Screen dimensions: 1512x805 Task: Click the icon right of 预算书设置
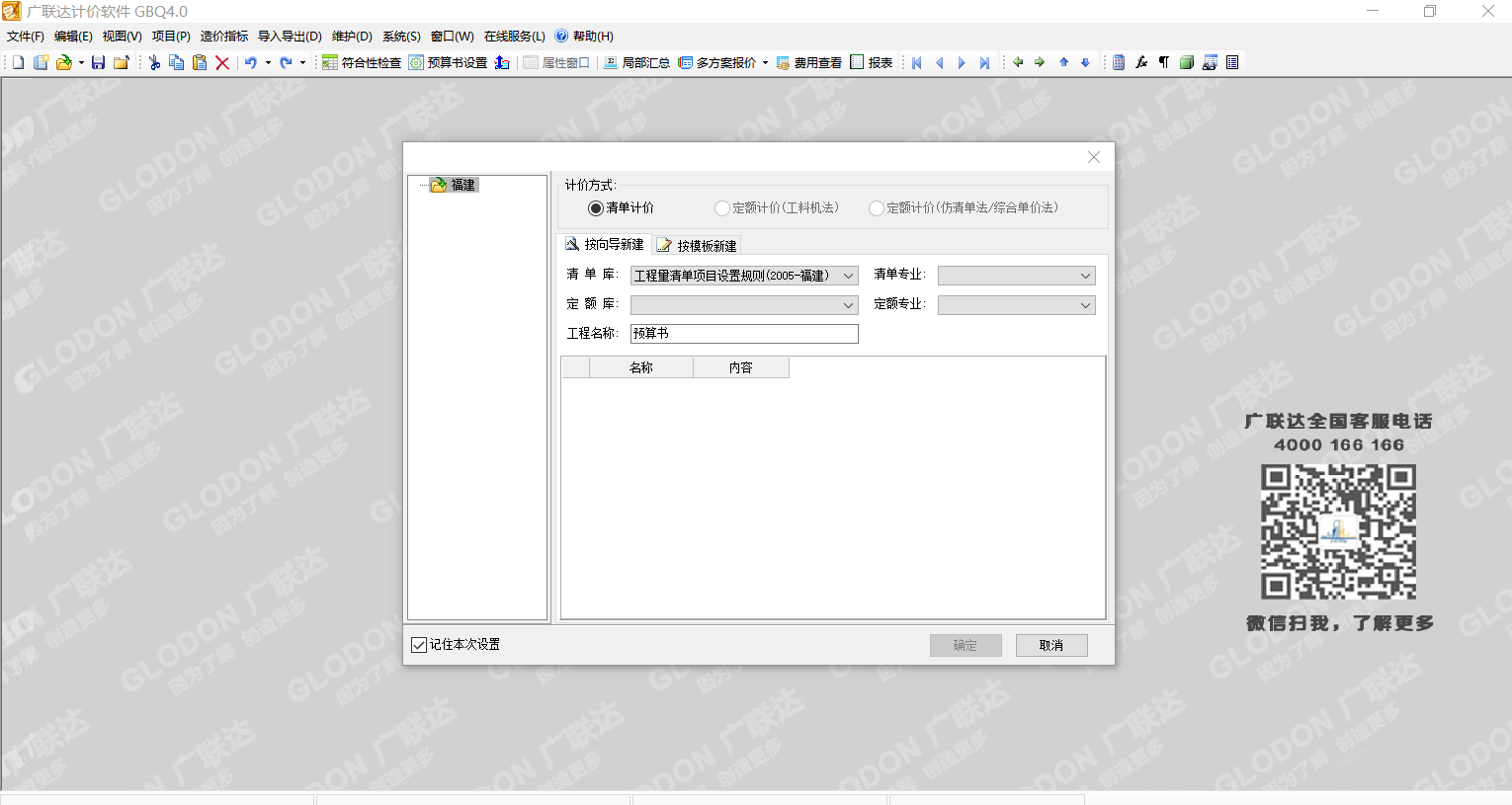tap(502, 62)
